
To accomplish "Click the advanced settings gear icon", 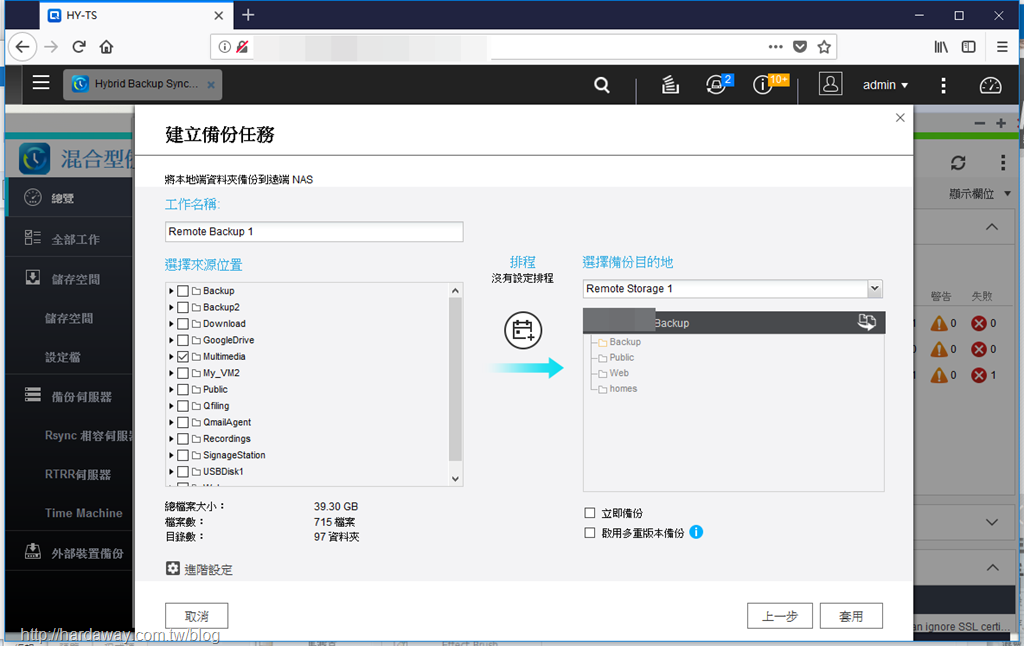I will pos(172,568).
